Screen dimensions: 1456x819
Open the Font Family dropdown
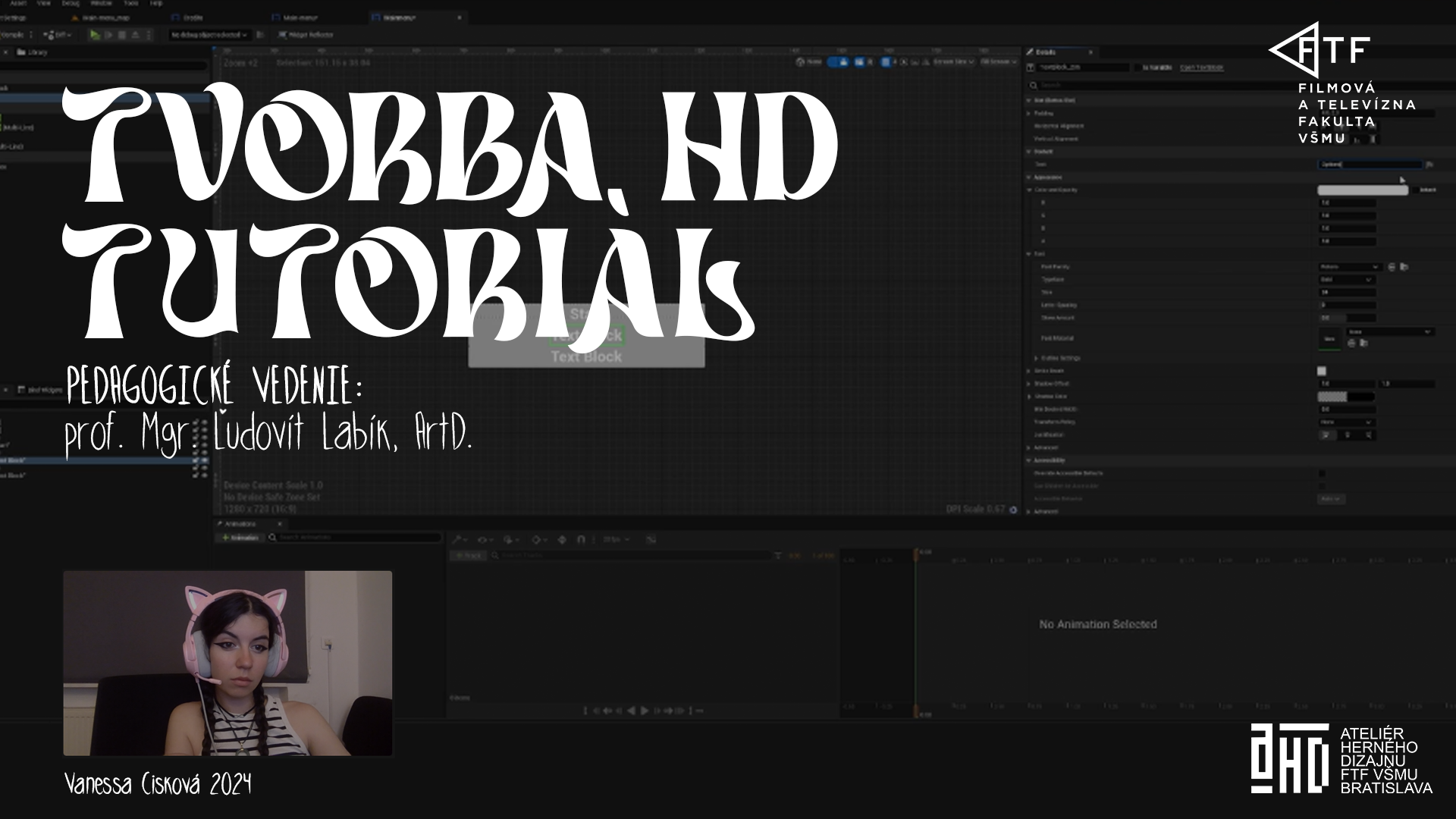point(1349,267)
